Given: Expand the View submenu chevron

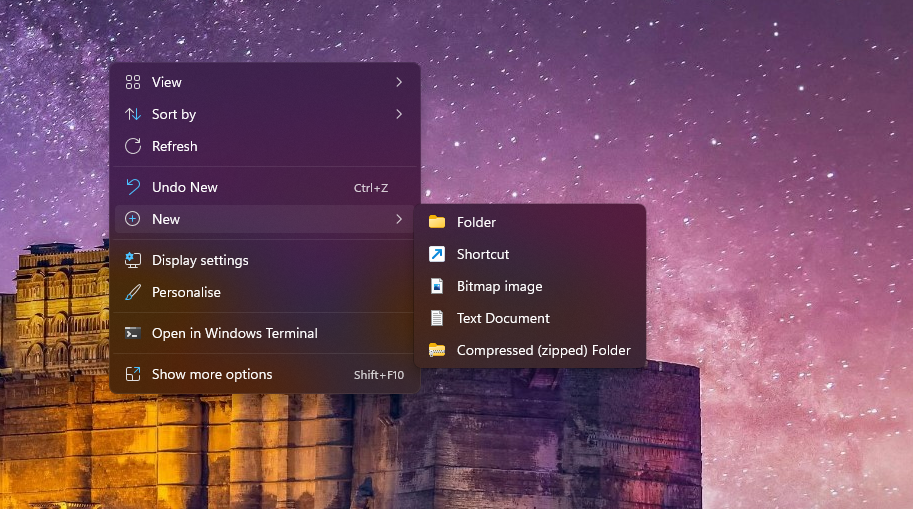Looking at the screenshot, I should 399,82.
